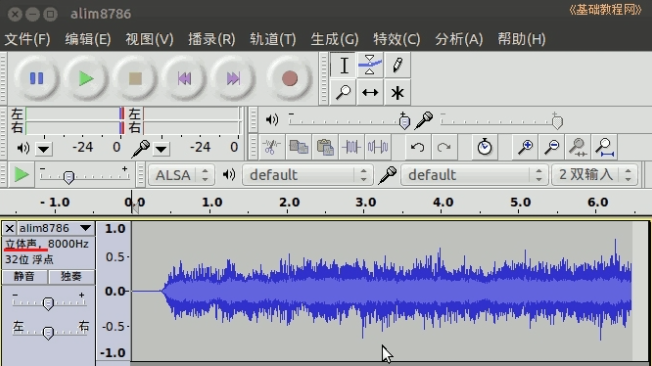652x366 pixels.
Task: Stop playback with the Stop button
Action: click(x=135, y=78)
